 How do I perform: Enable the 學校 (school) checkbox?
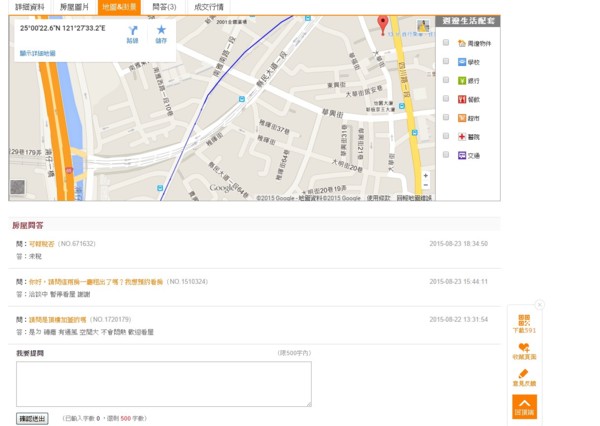coord(446,62)
